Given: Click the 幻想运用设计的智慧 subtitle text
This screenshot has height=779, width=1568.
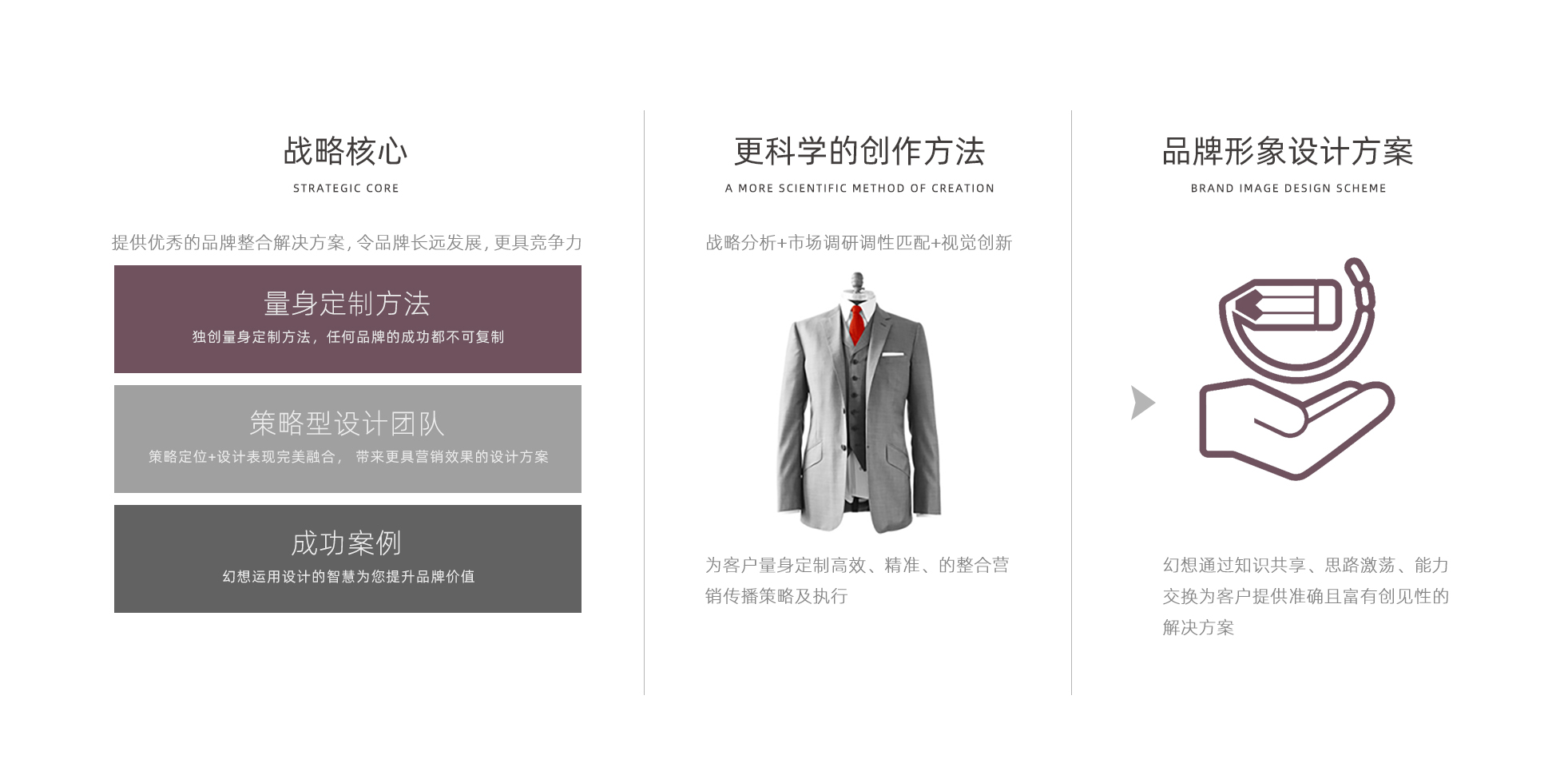Looking at the screenshot, I should click(x=348, y=576).
